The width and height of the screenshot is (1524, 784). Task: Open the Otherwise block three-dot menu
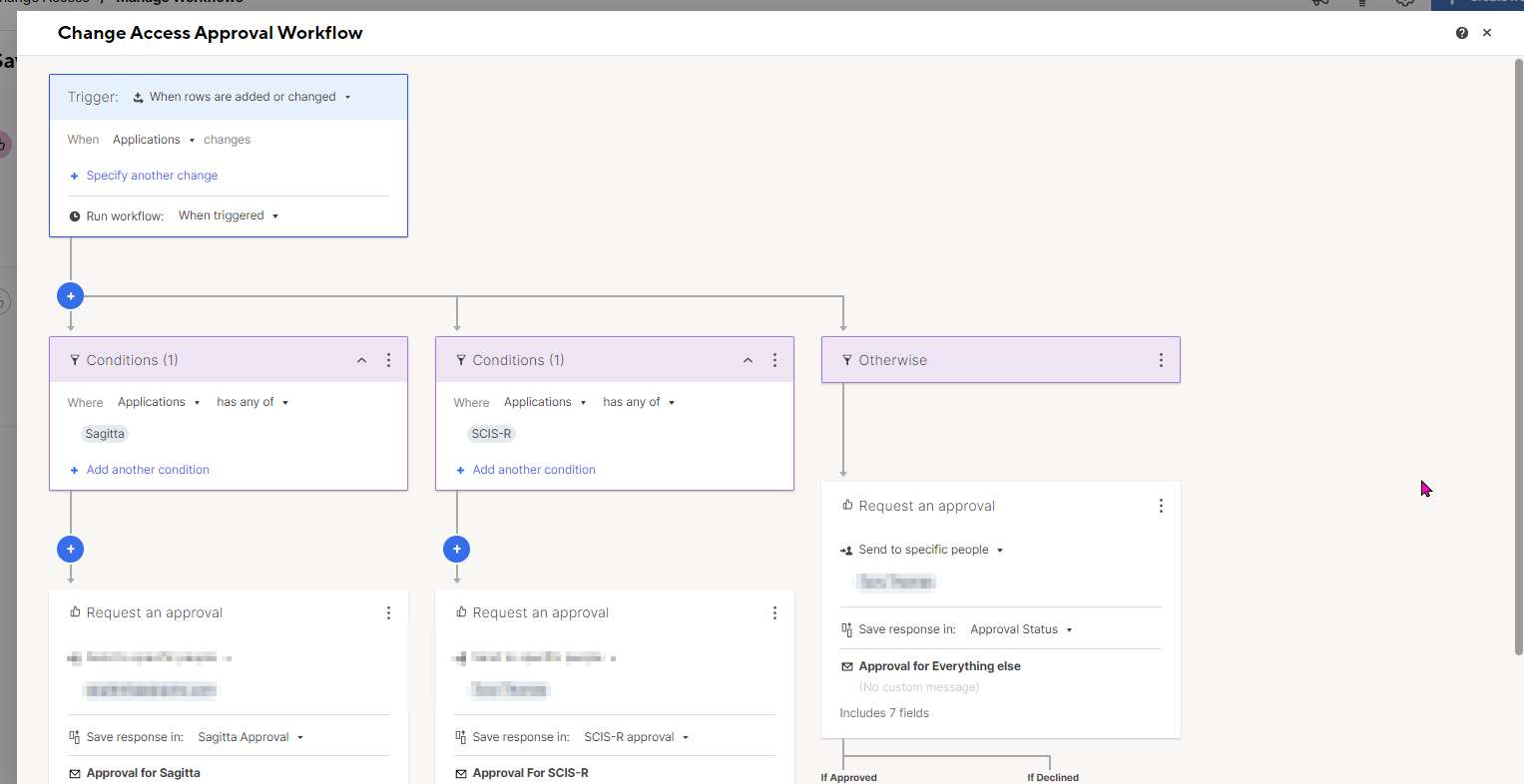pyautogui.click(x=1161, y=360)
